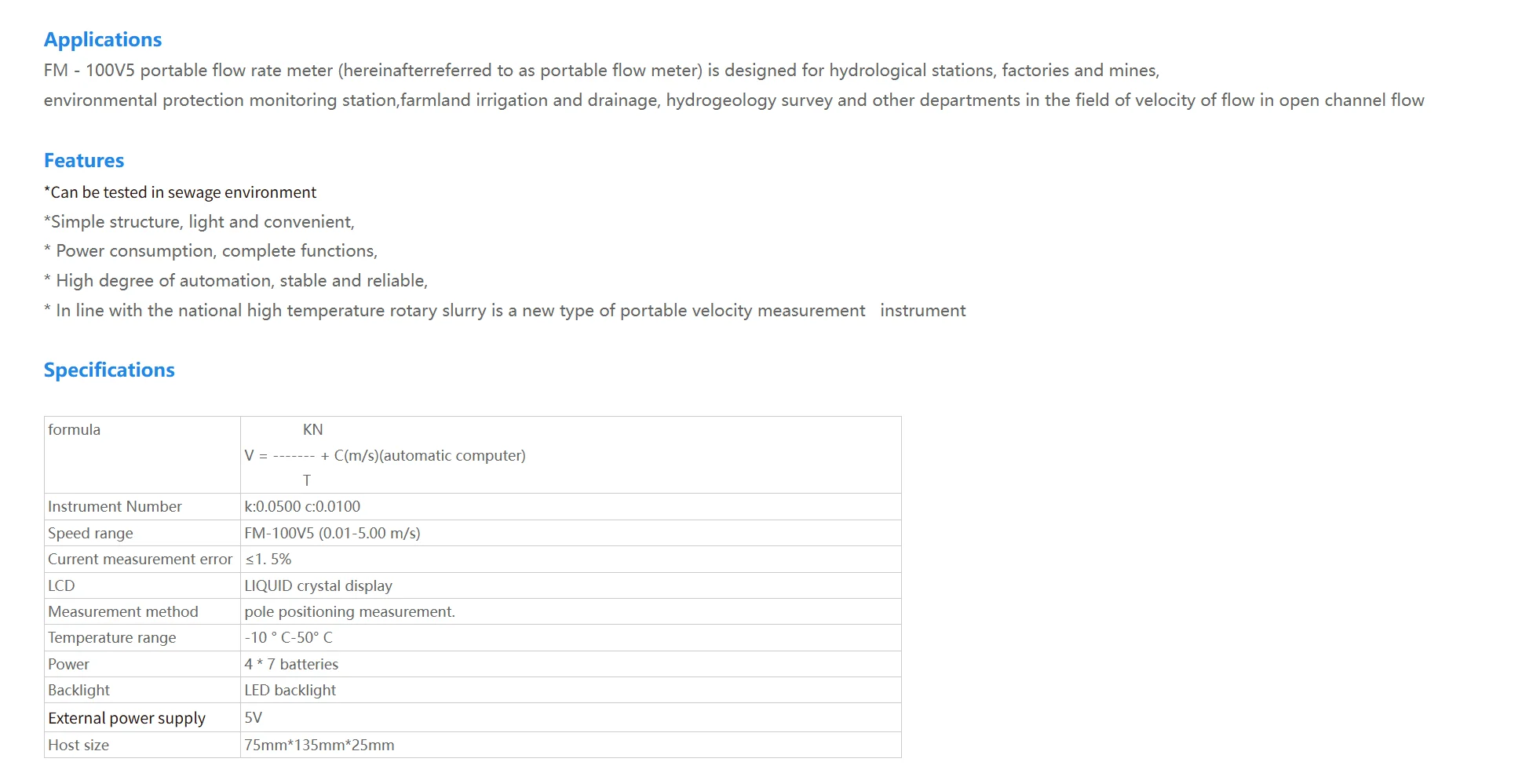The height and width of the screenshot is (784, 1533).
Task: Select the Speed range value 'FM-100V5 (0.01-5.00 m/s)'
Action: point(332,533)
